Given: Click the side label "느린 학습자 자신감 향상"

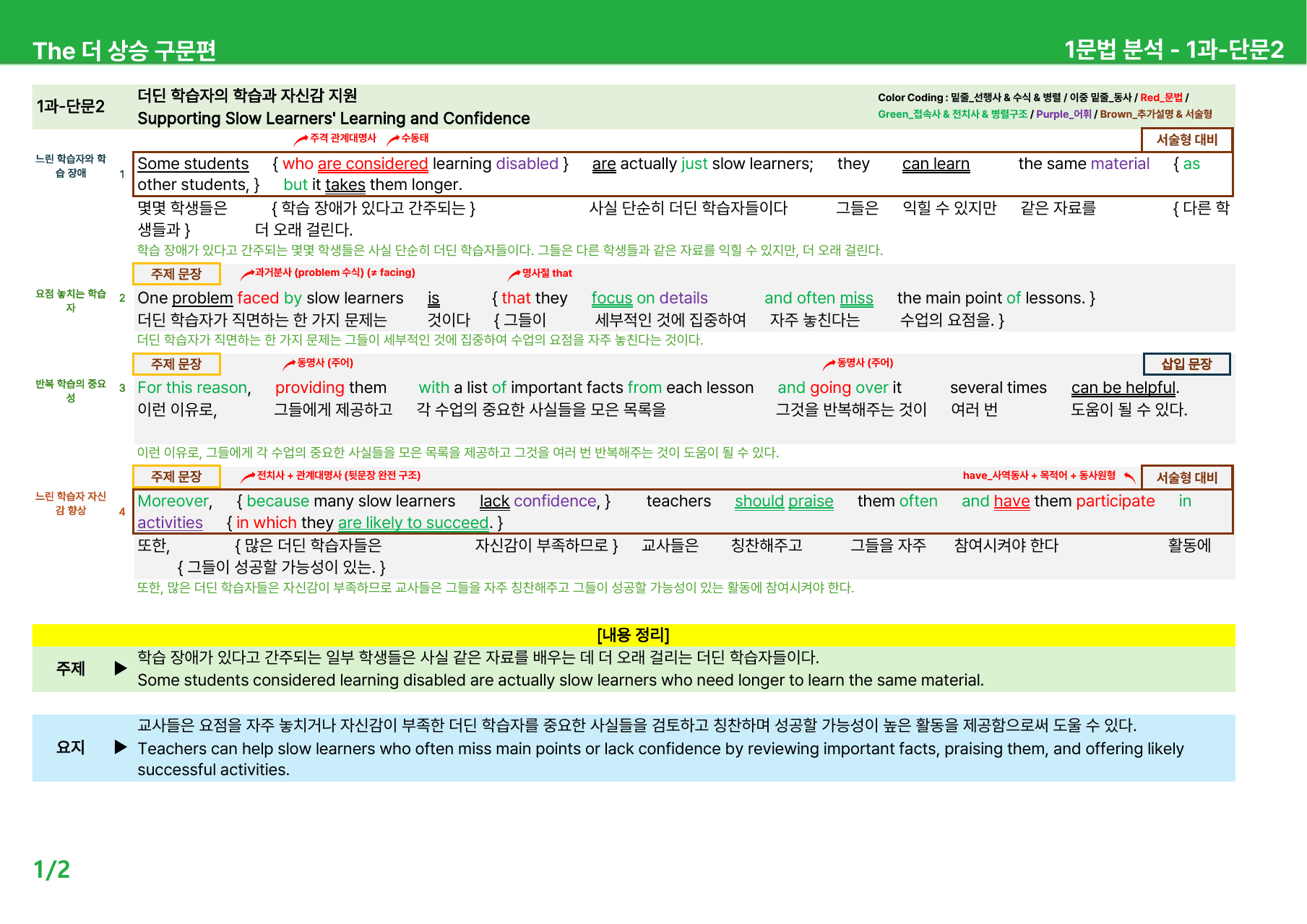Looking at the screenshot, I should (71, 503).
